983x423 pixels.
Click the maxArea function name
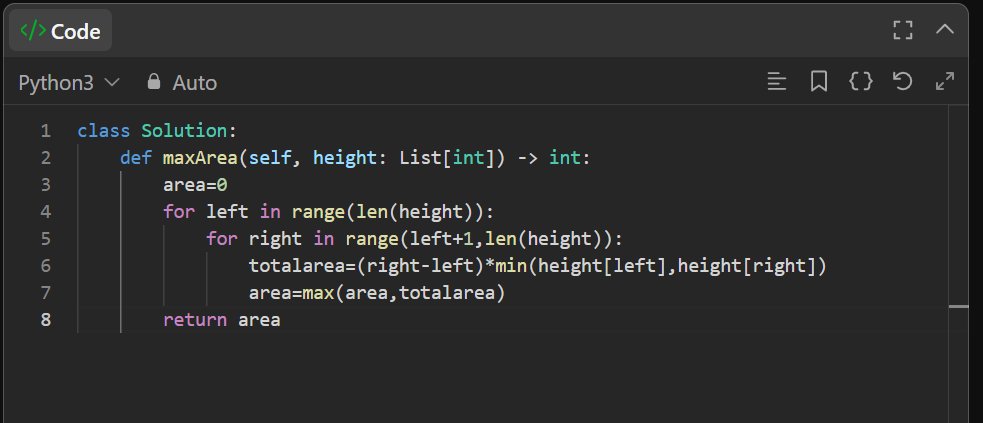[200, 158]
